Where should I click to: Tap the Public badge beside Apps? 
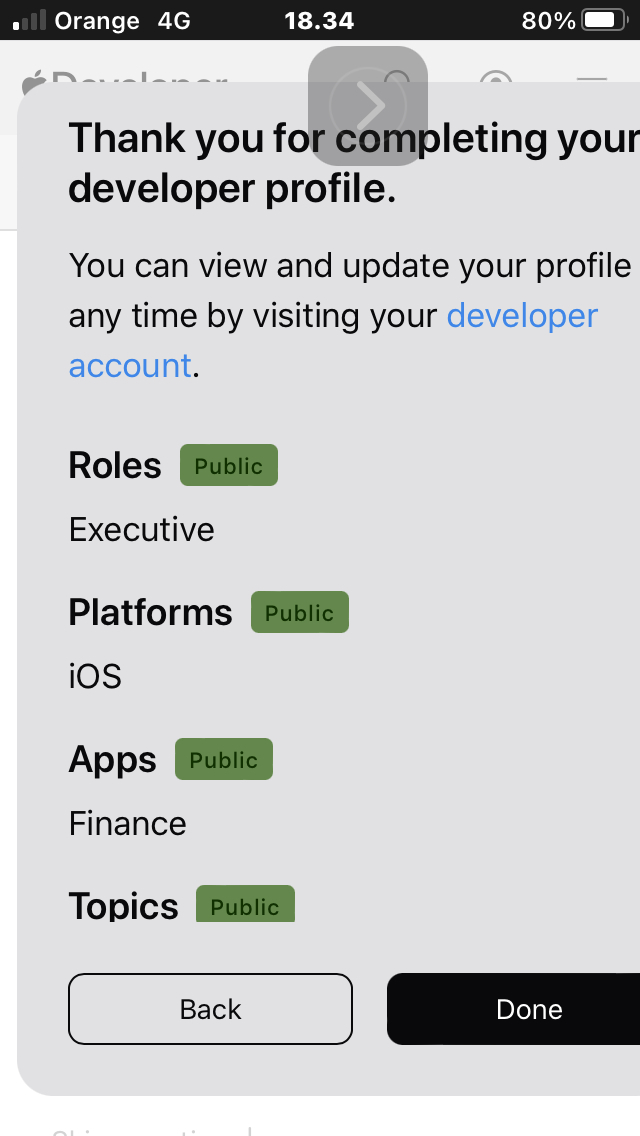223,760
